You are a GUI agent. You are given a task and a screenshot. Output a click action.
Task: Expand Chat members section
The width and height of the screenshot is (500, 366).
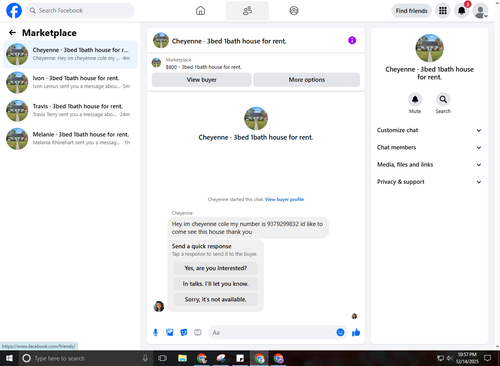click(x=429, y=147)
